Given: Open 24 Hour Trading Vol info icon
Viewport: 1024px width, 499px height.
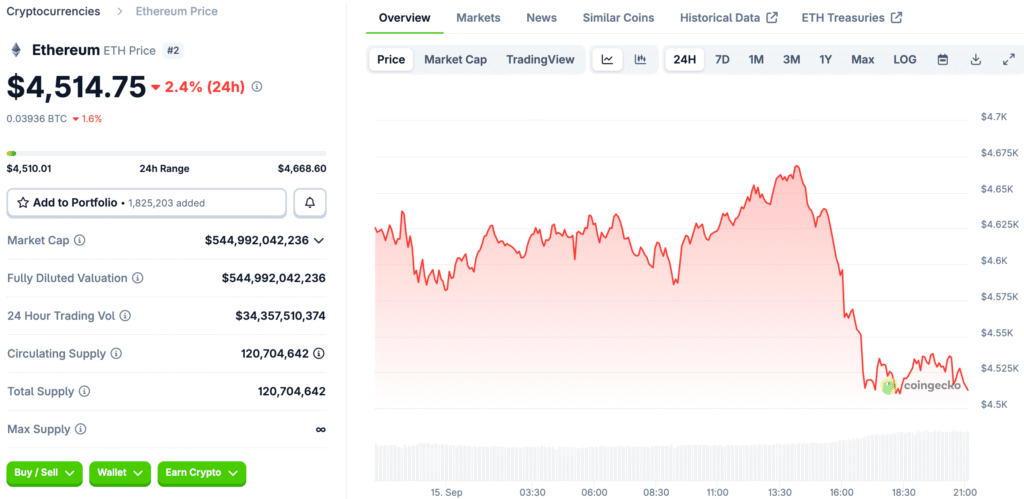Looking at the screenshot, I should (x=125, y=316).
